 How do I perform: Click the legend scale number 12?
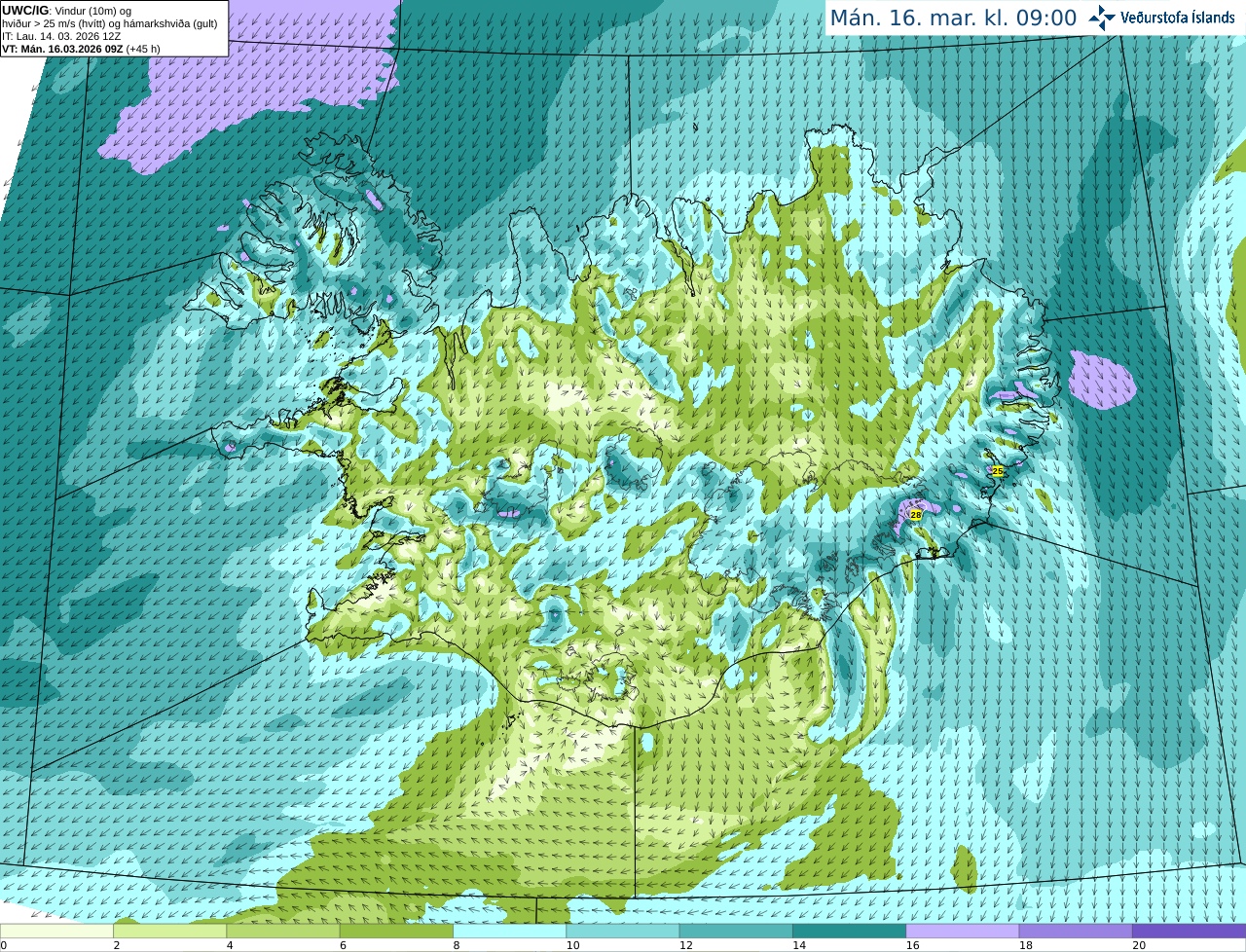pos(685,945)
